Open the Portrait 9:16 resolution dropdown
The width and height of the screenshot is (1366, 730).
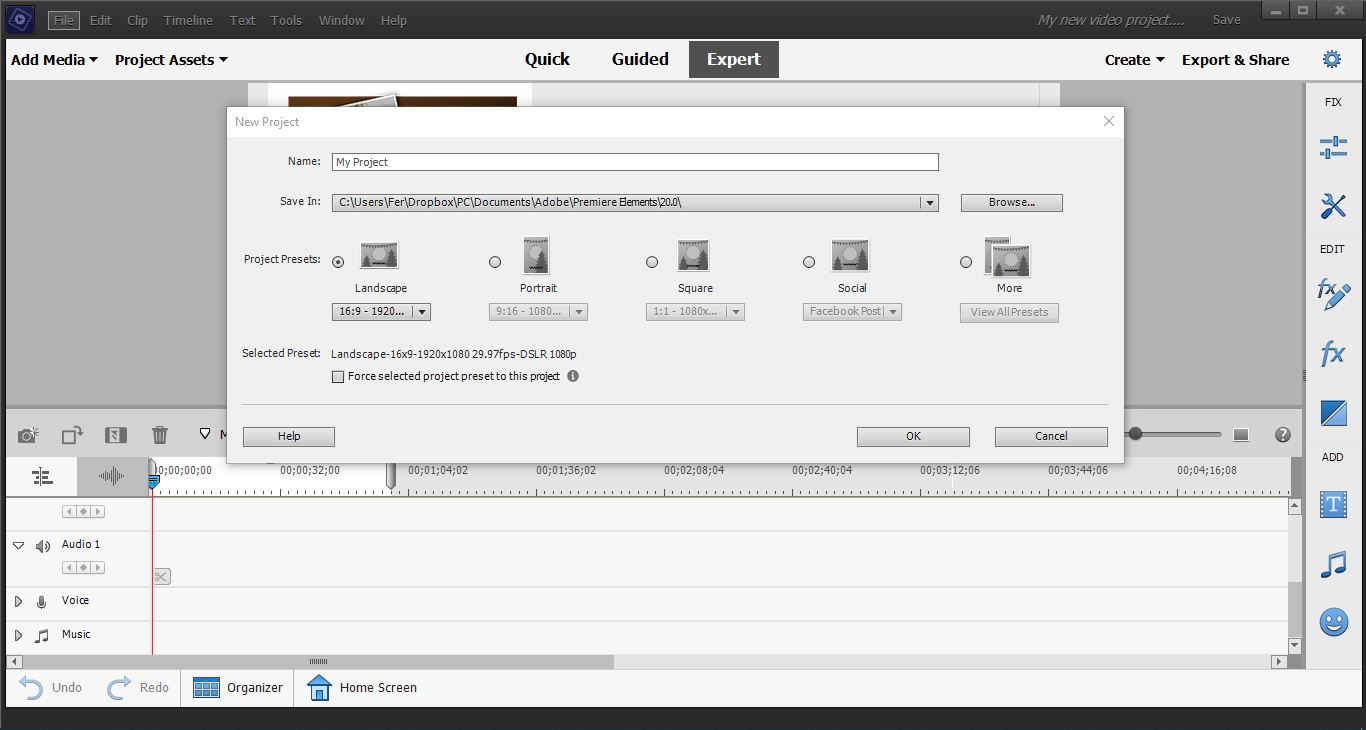click(x=538, y=312)
